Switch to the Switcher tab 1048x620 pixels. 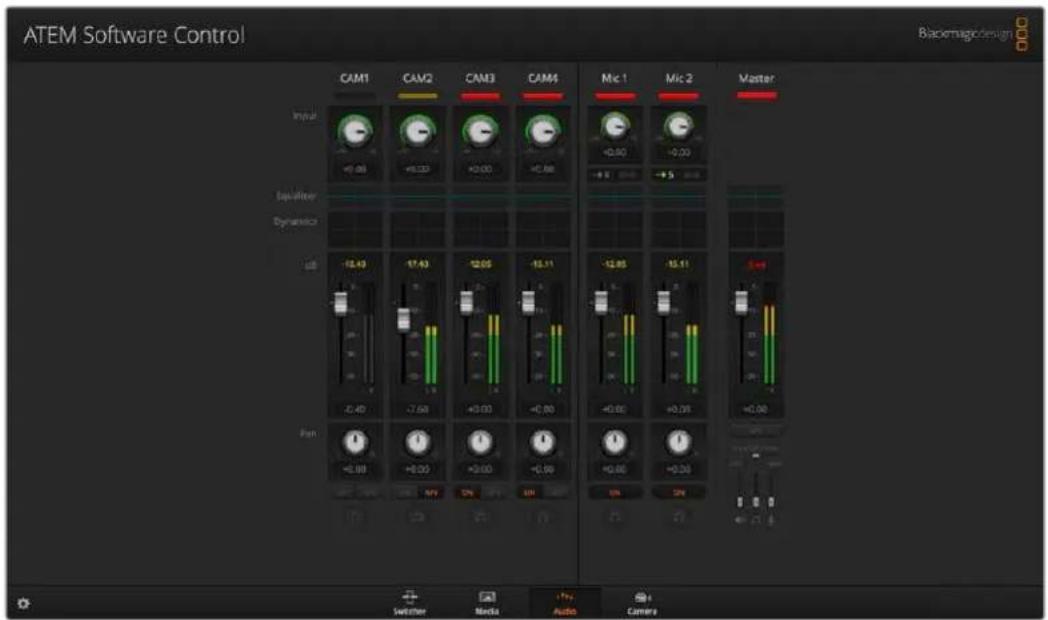point(409,602)
